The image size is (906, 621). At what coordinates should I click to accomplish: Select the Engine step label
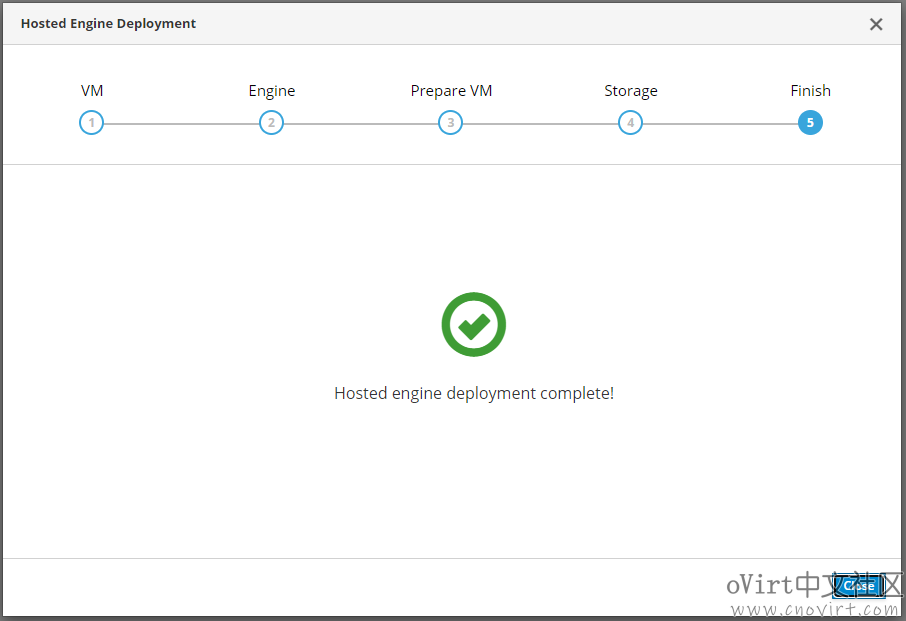click(x=272, y=91)
